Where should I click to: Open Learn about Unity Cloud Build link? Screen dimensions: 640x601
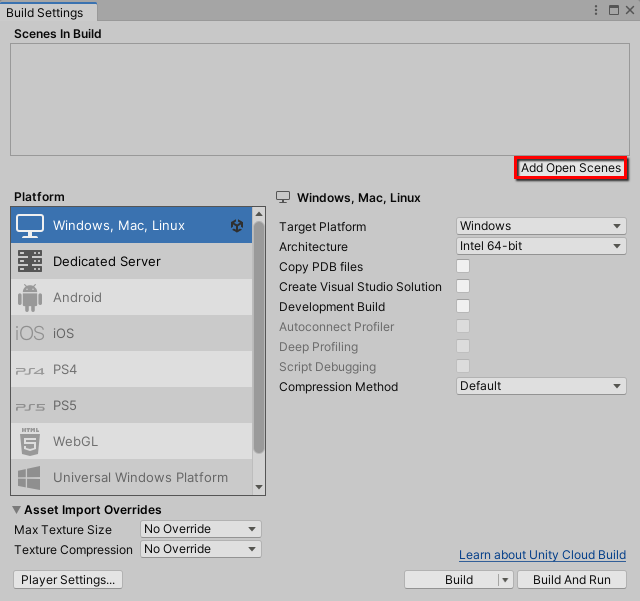(542, 555)
